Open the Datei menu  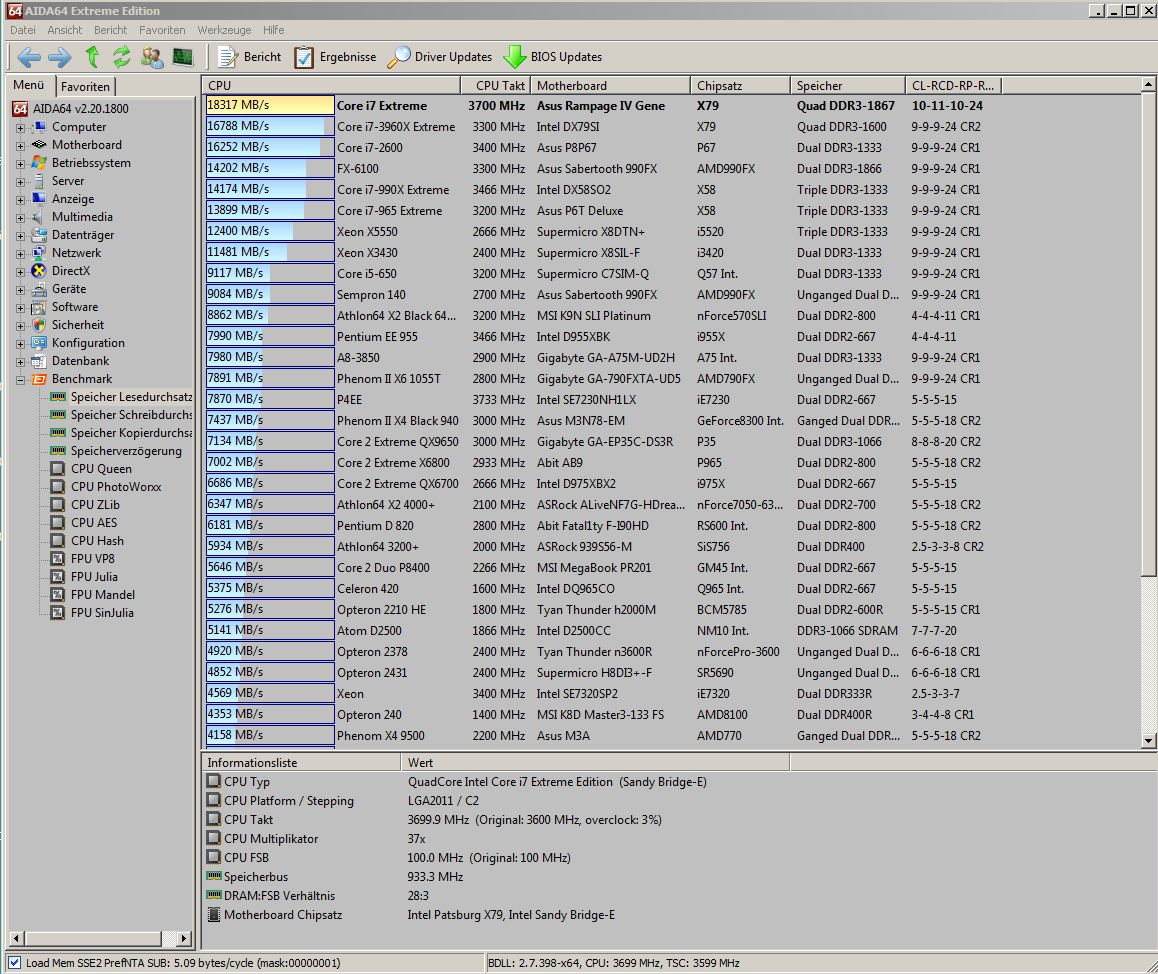pos(22,30)
